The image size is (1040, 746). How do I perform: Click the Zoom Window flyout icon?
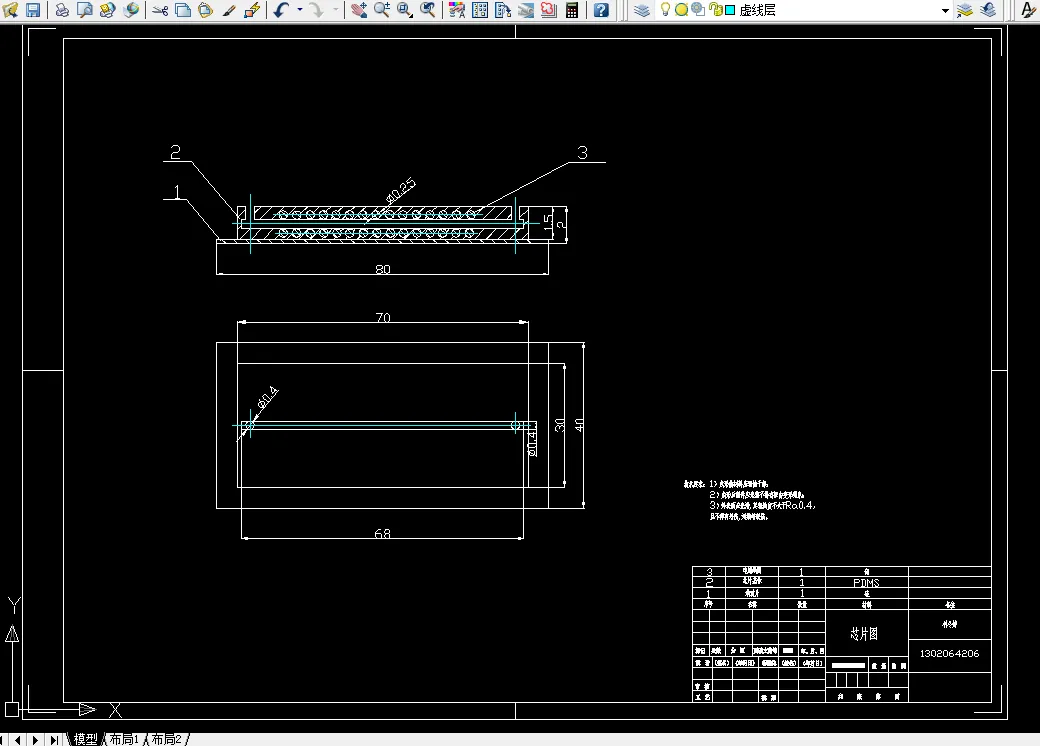point(405,9)
